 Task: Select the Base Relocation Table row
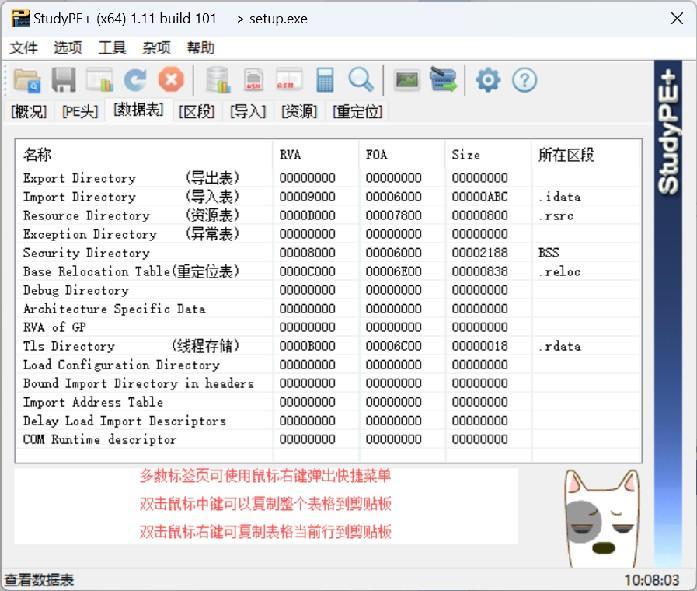click(328, 272)
